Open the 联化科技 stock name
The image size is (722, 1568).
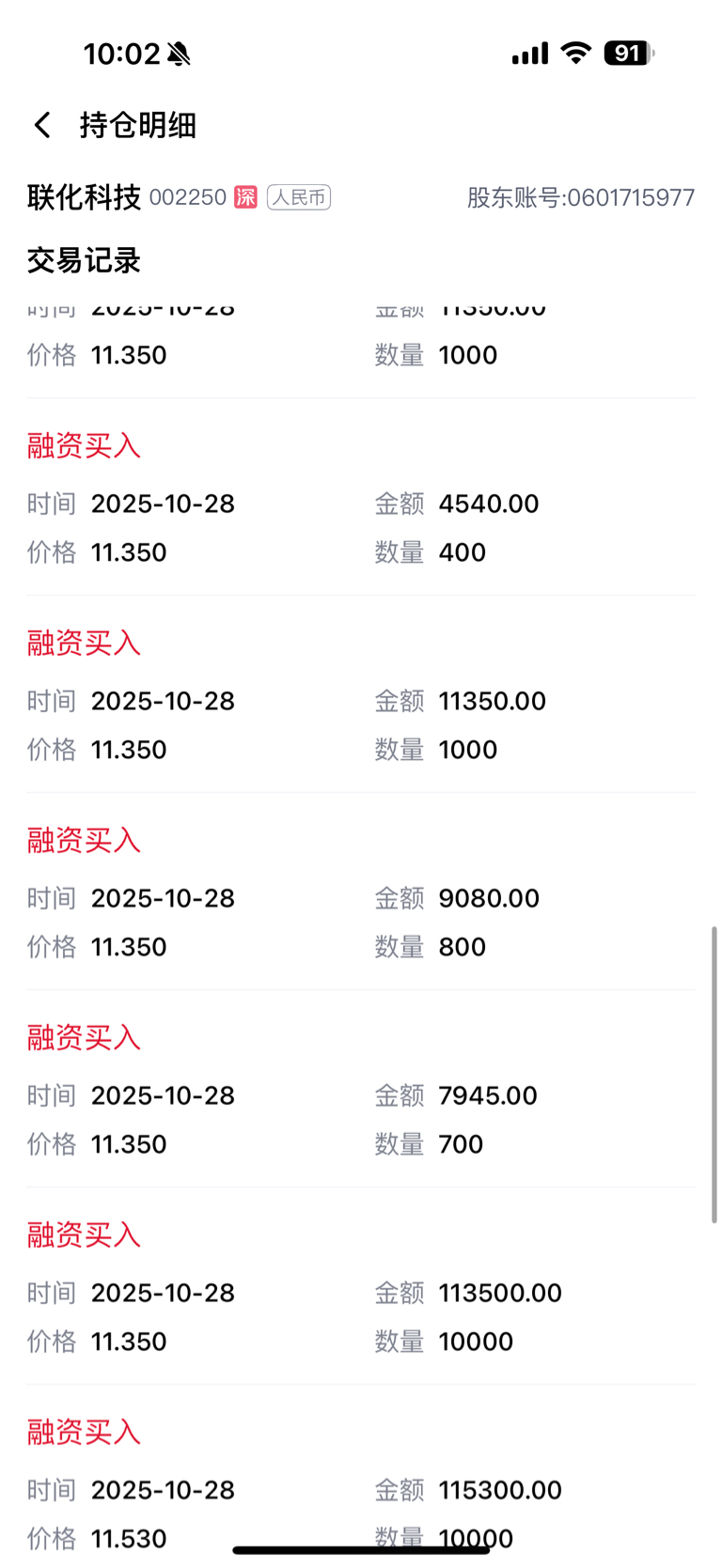84,197
